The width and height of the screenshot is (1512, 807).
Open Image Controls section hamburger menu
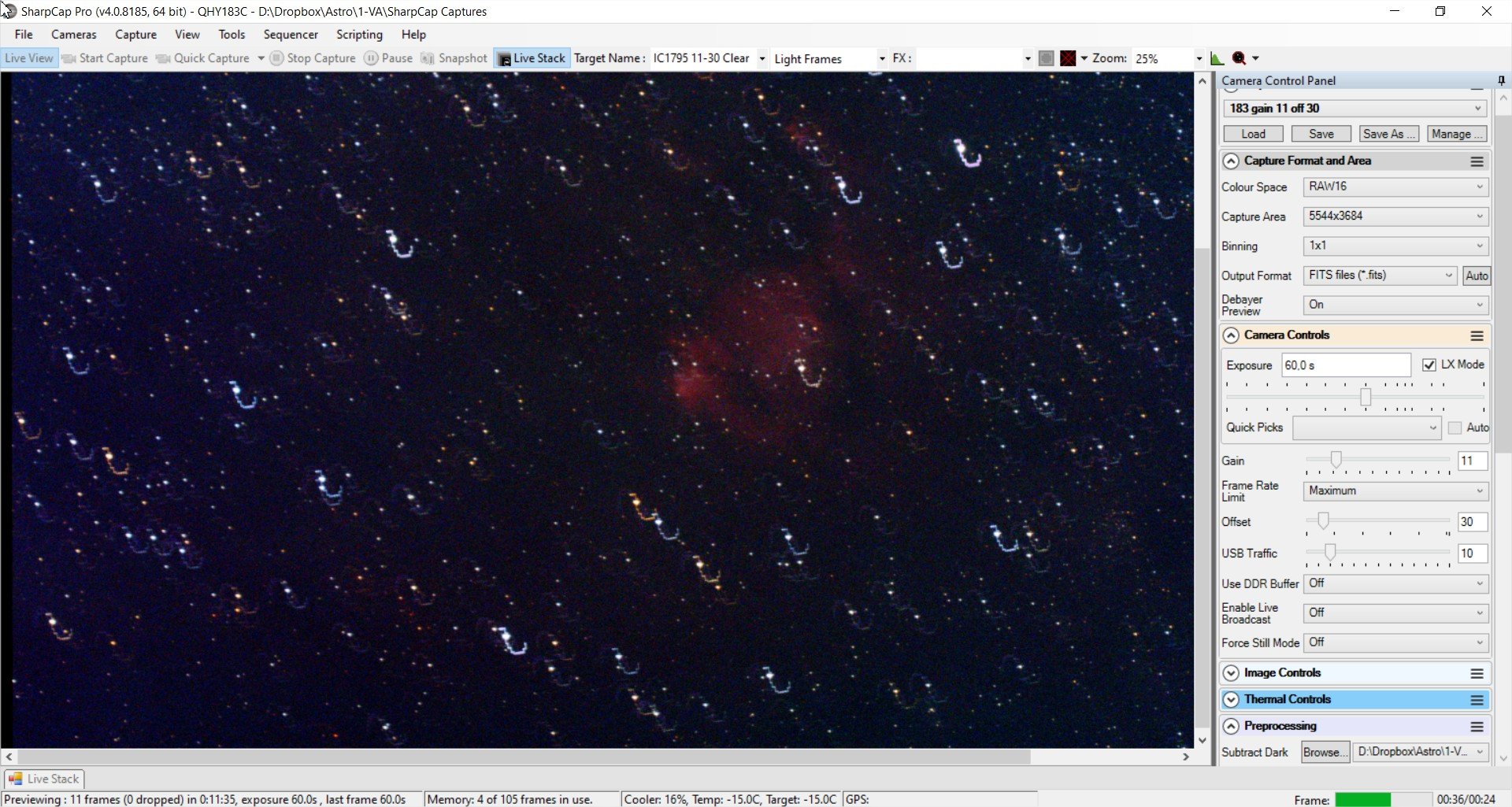click(1477, 674)
